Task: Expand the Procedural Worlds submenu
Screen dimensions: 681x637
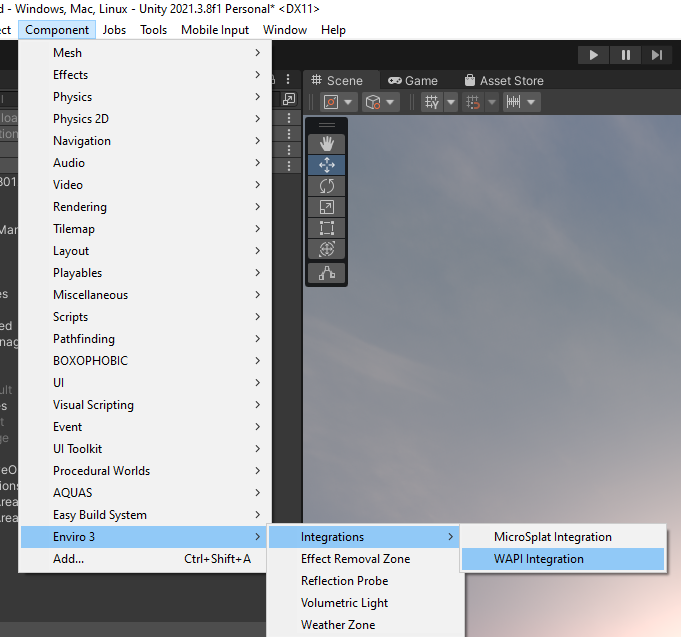Action: 145,471
